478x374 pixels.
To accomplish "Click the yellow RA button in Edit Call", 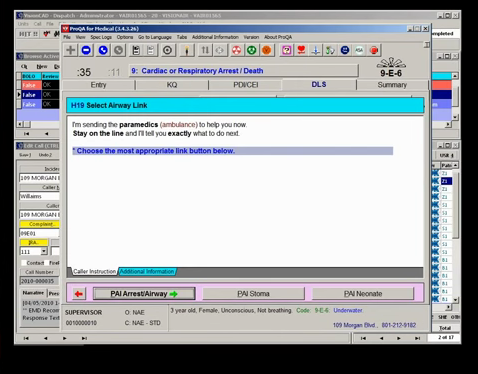I will pyautogui.click(x=34, y=242).
